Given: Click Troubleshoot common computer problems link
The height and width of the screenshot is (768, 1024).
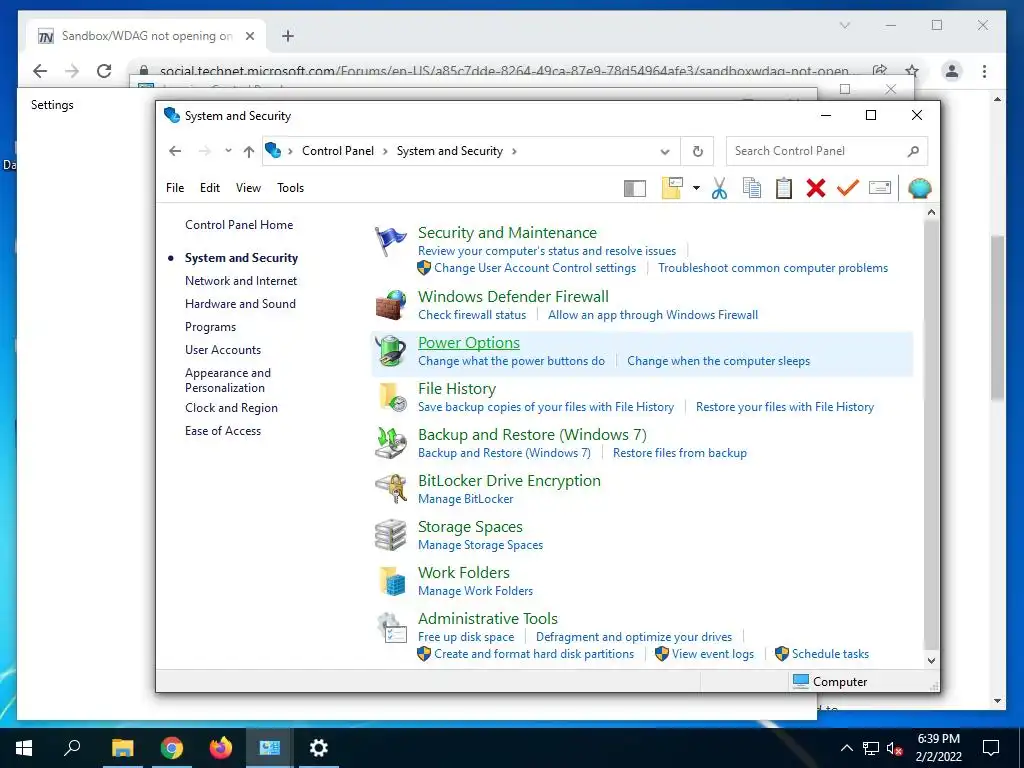Looking at the screenshot, I should (x=773, y=268).
